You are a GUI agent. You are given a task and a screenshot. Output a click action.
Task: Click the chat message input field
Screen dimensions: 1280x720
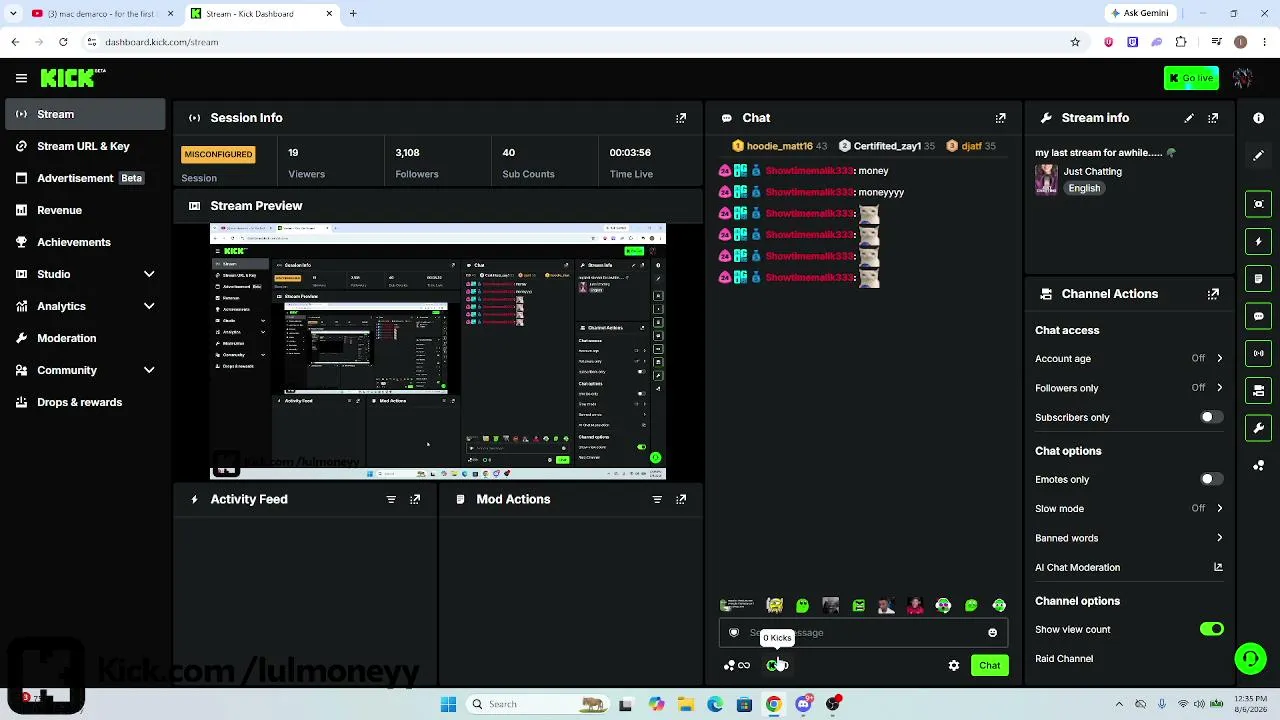click(863, 633)
